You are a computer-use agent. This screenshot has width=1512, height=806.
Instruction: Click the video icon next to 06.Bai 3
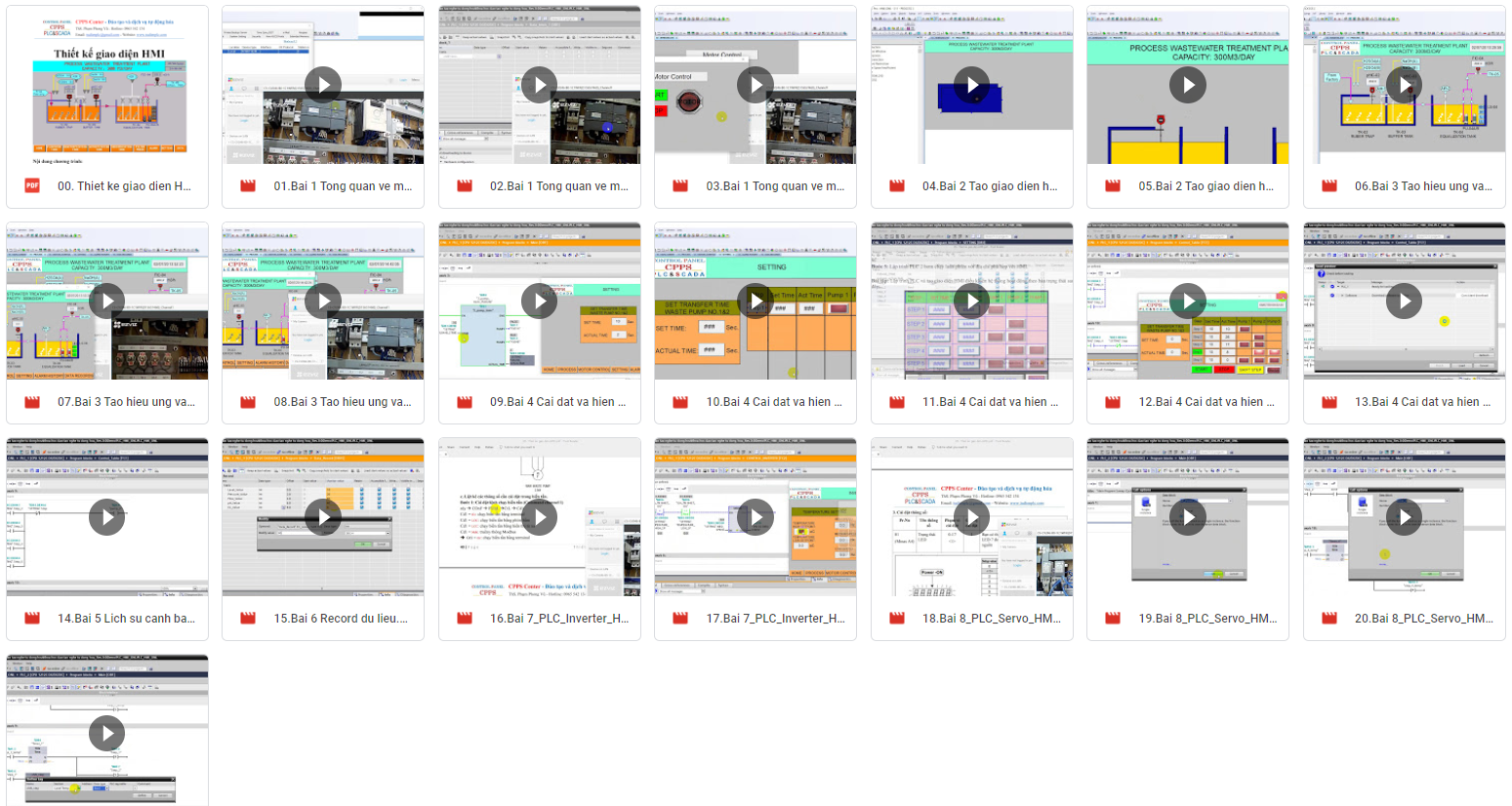(x=1328, y=185)
